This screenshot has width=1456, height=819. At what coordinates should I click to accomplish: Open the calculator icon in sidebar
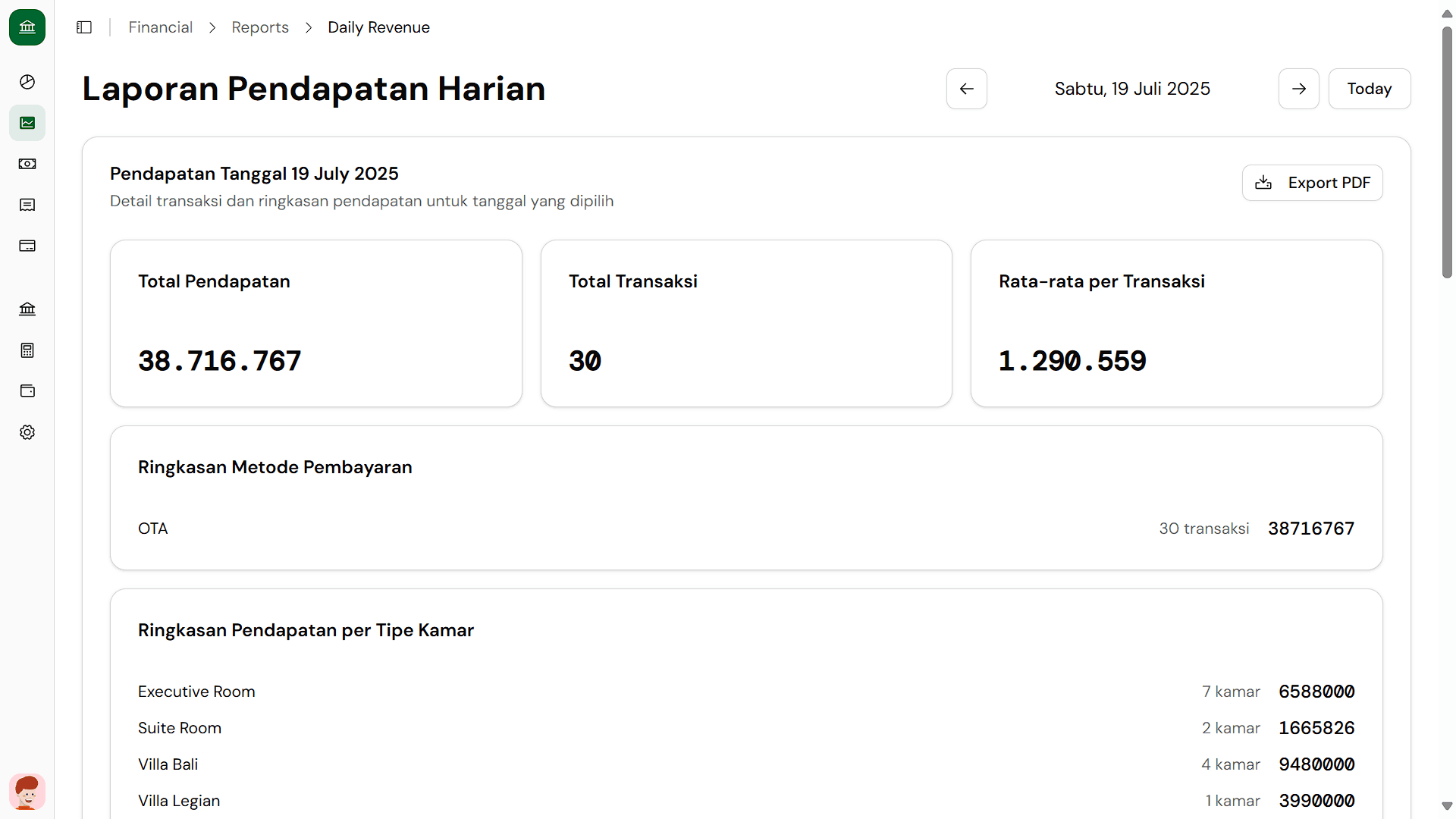[x=27, y=350]
